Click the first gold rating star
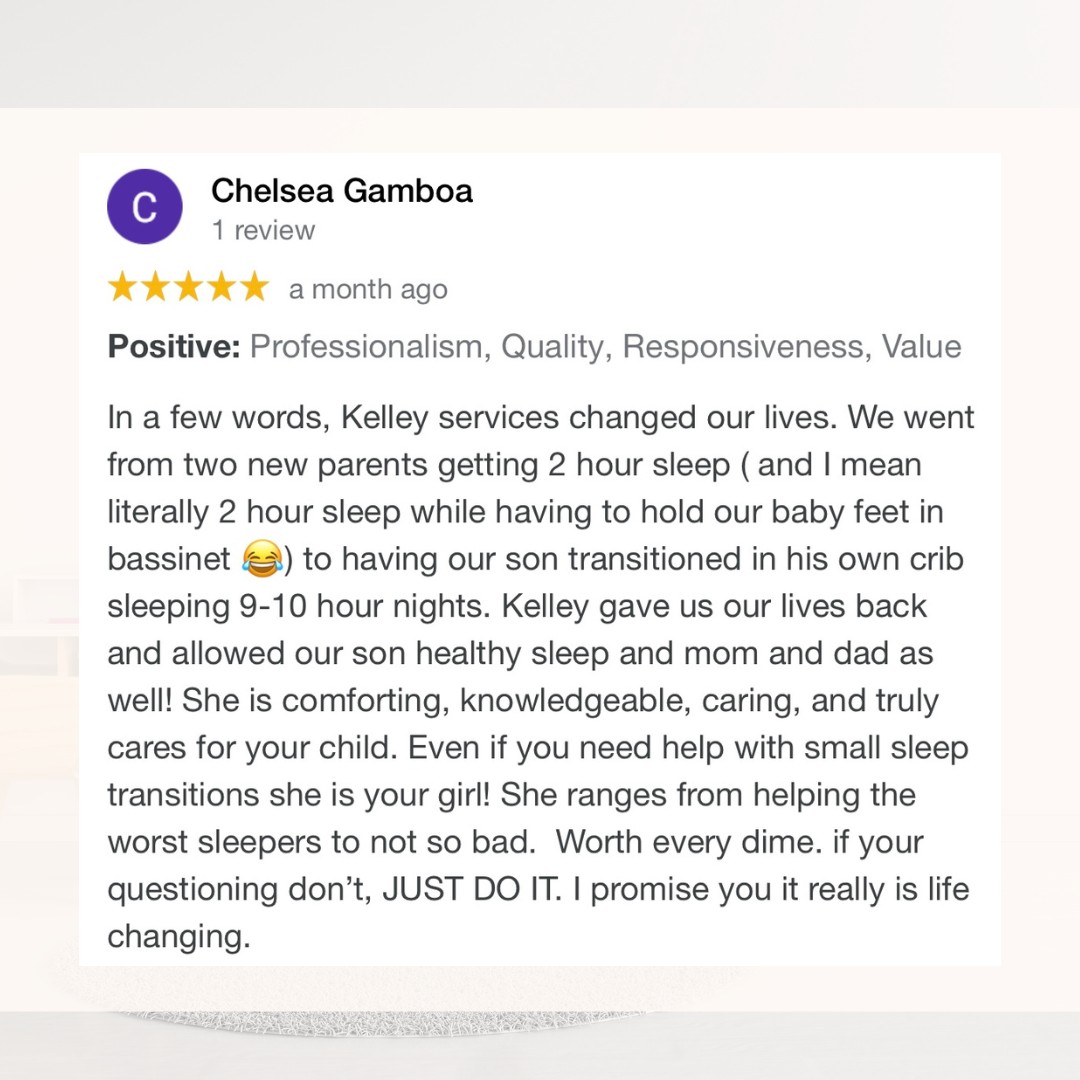The width and height of the screenshot is (1080, 1080). (123, 288)
